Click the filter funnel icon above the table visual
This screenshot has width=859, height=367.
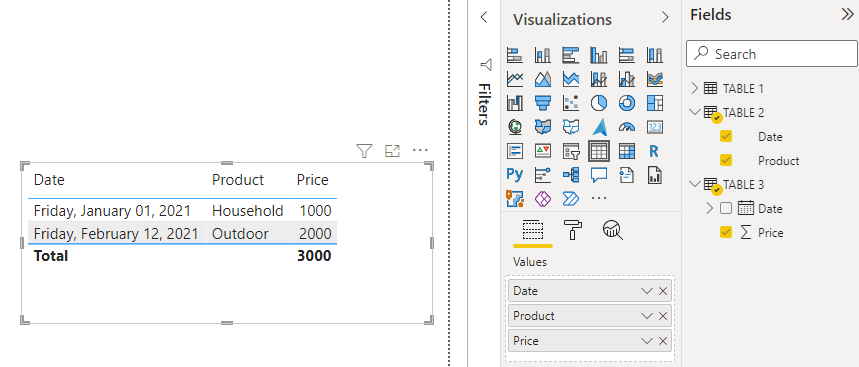[x=364, y=151]
